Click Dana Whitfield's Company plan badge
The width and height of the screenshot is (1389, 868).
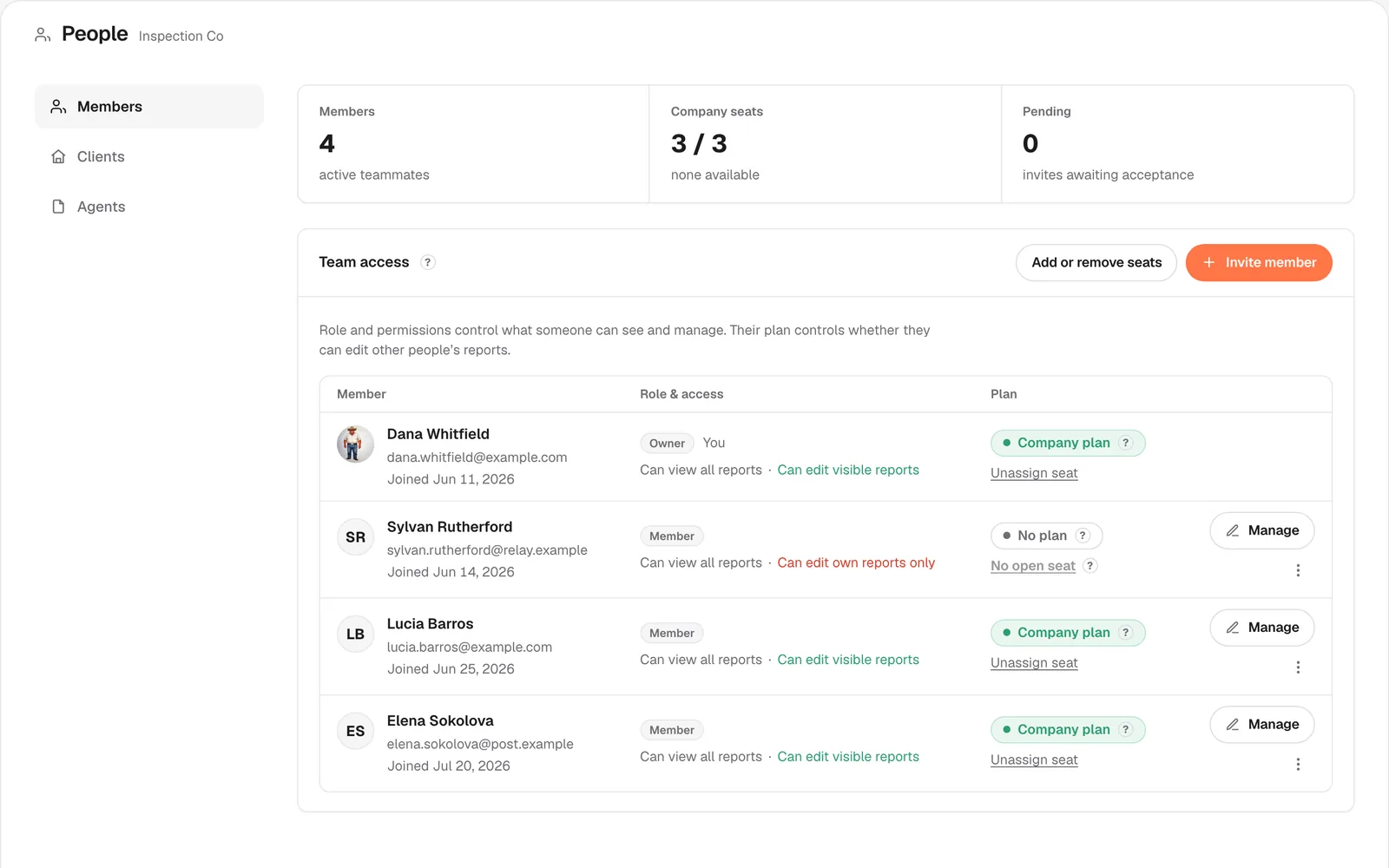(x=1068, y=443)
